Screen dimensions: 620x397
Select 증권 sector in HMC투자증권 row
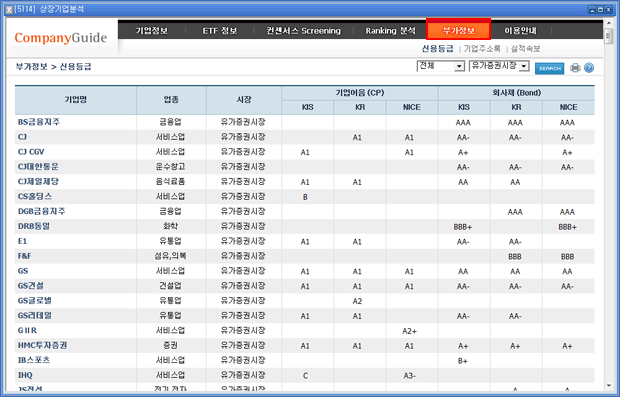tap(171, 346)
